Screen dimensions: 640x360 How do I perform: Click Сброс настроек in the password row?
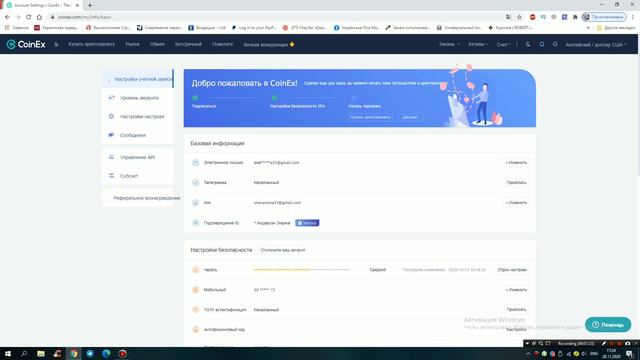[x=512, y=270]
